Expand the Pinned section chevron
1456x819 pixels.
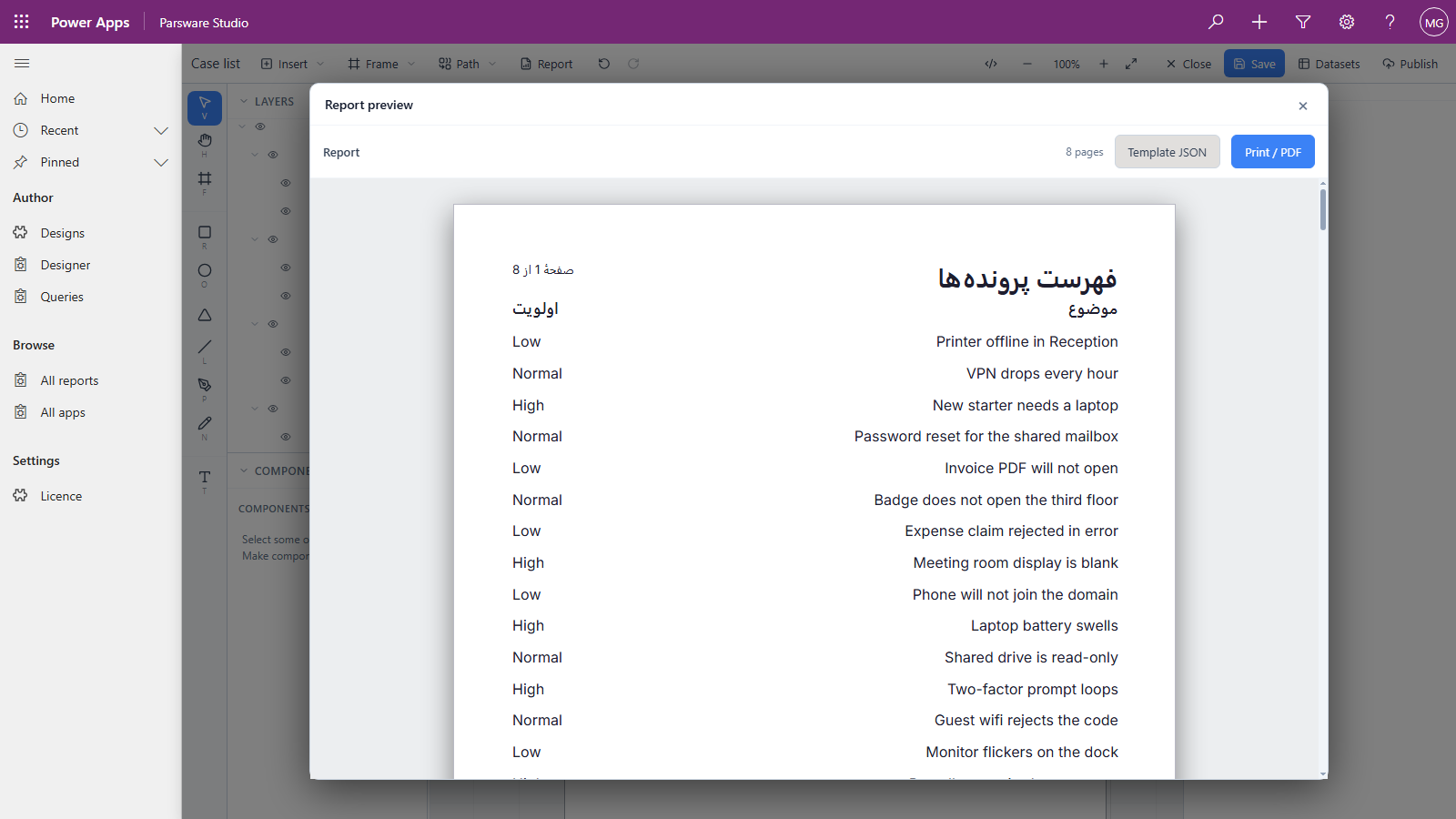(161, 162)
